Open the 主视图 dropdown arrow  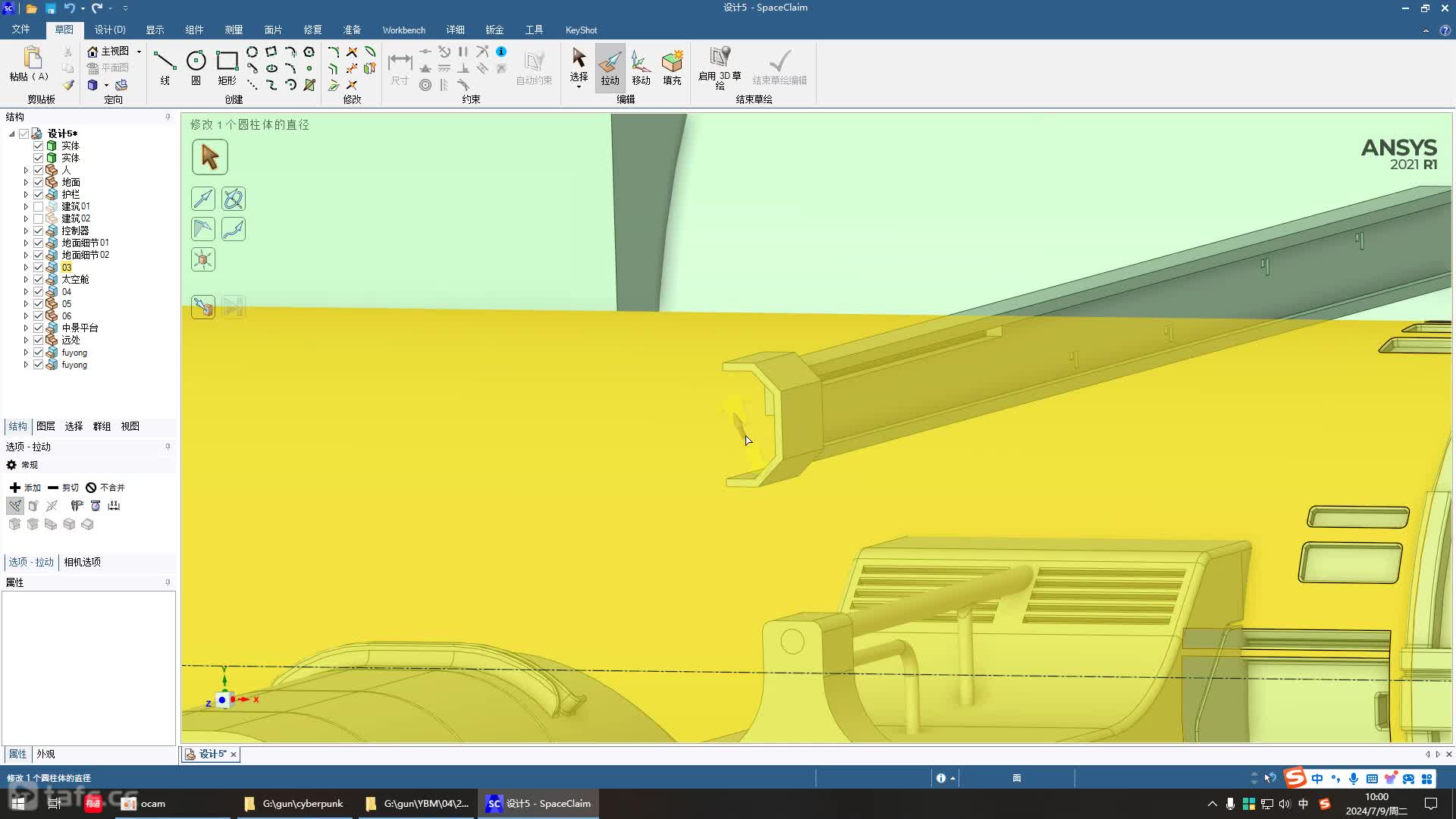pyautogui.click(x=139, y=52)
